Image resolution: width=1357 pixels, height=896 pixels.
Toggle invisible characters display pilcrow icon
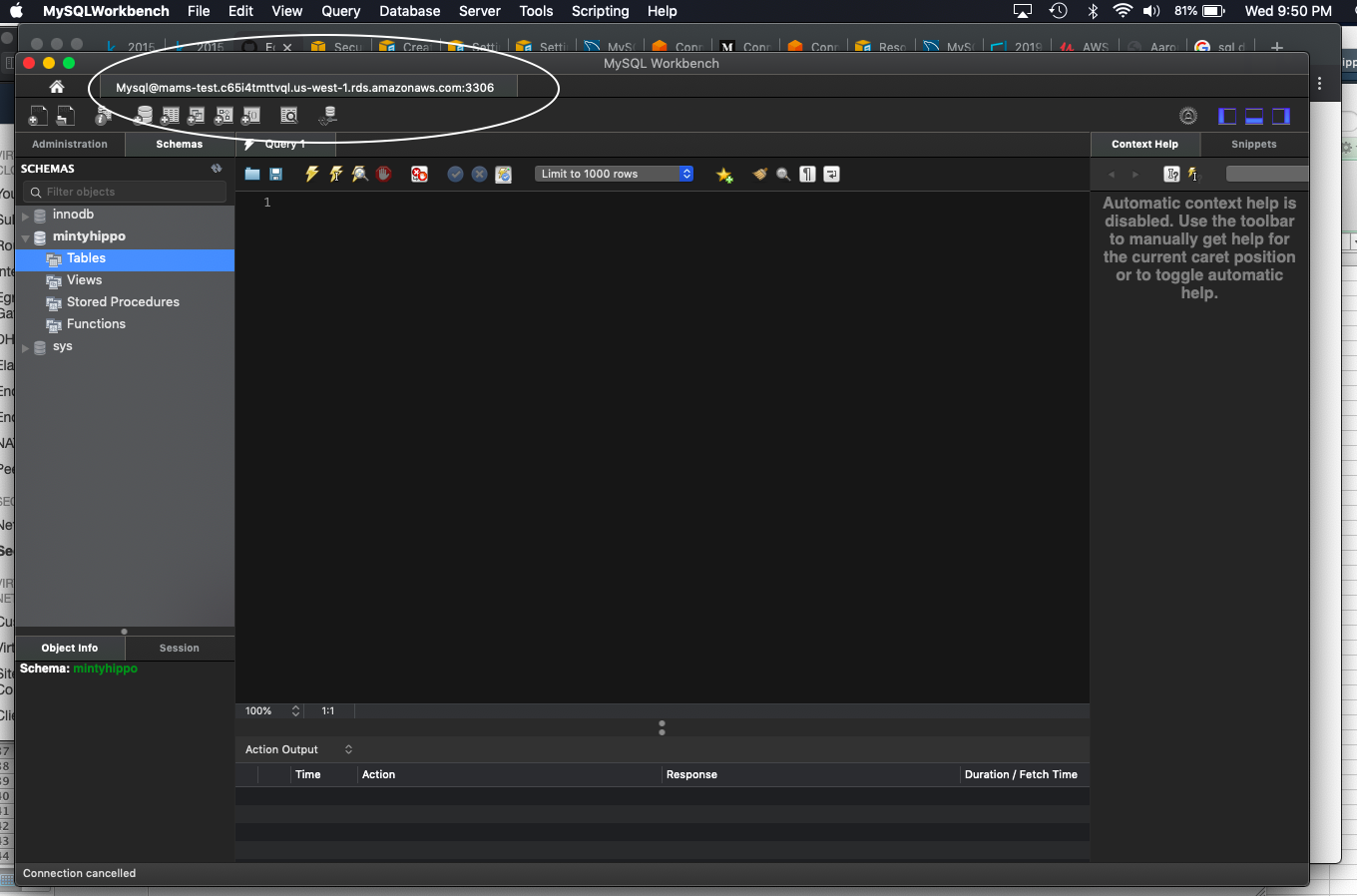coord(807,174)
